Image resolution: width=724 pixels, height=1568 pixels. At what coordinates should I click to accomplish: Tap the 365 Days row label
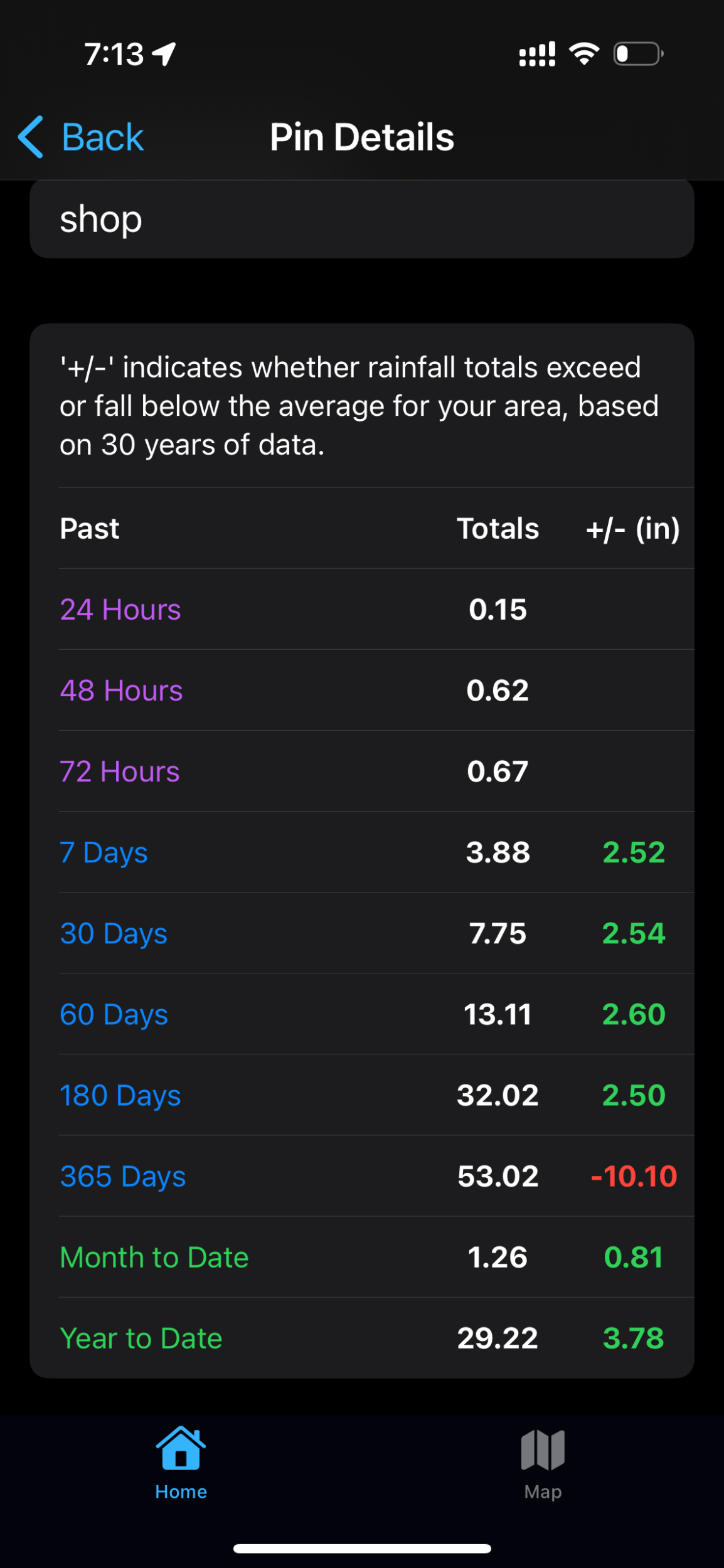pos(123,1176)
